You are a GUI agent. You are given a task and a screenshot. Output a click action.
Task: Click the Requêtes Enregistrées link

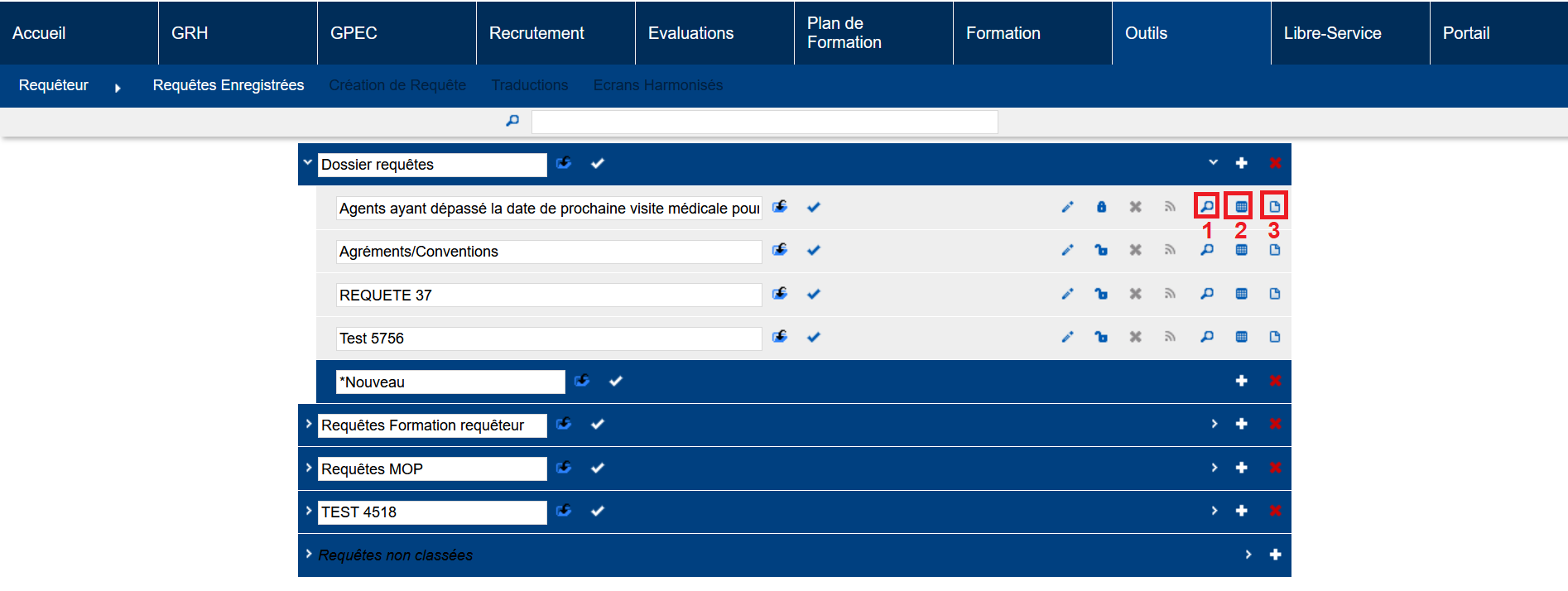click(x=228, y=85)
